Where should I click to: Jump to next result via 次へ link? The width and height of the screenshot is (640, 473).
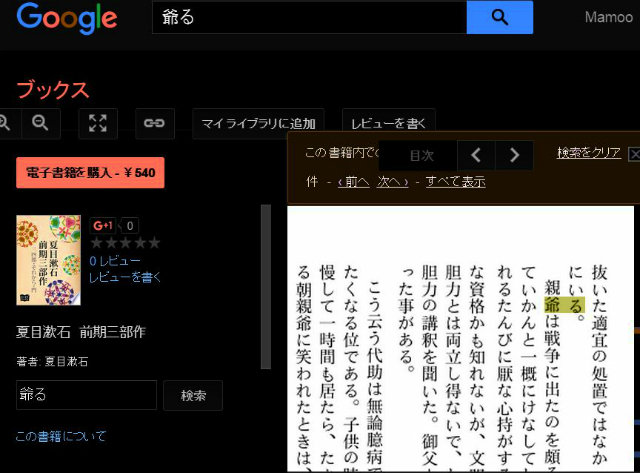click(x=392, y=182)
